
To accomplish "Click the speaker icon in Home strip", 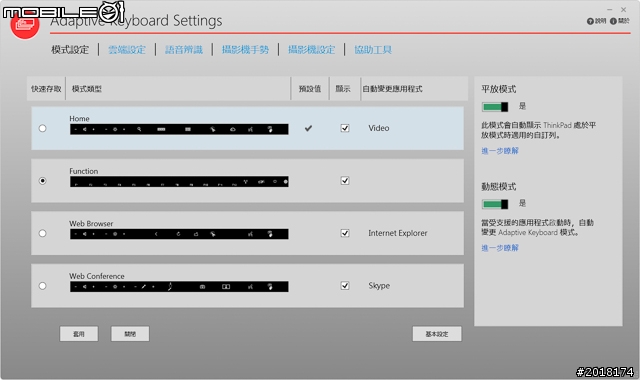I will pyautogui.click(x=84, y=129).
